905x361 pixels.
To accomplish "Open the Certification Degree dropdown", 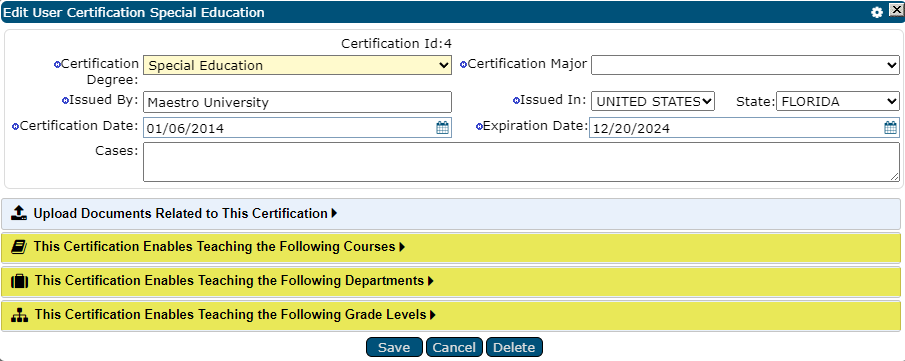I will coord(297,65).
